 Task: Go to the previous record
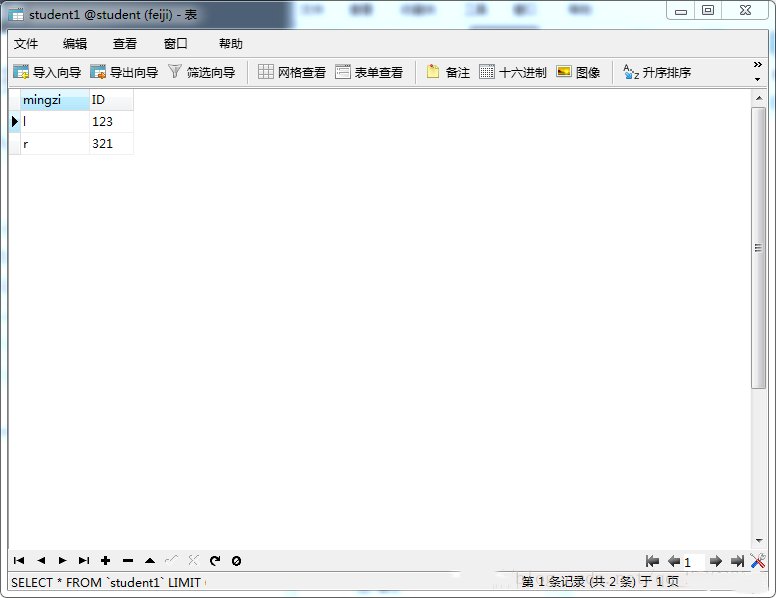[41, 560]
